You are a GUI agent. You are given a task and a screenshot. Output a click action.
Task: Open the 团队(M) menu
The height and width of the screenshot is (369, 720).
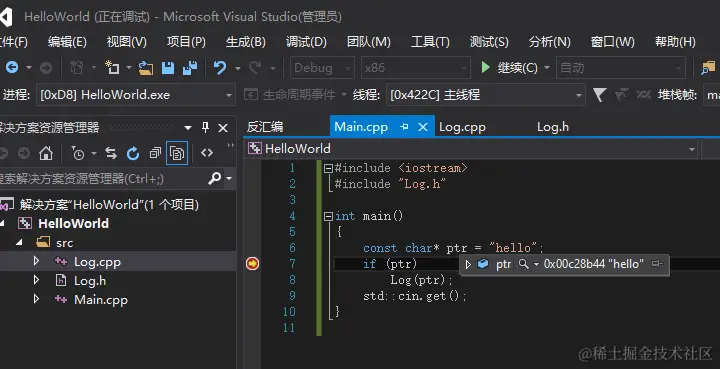click(369, 42)
